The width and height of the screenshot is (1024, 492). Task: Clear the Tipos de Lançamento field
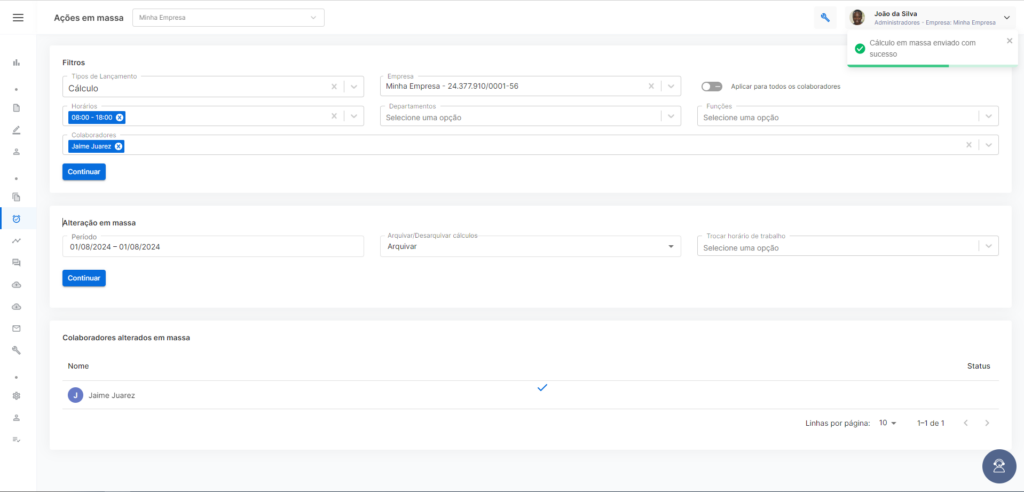pos(334,86)
